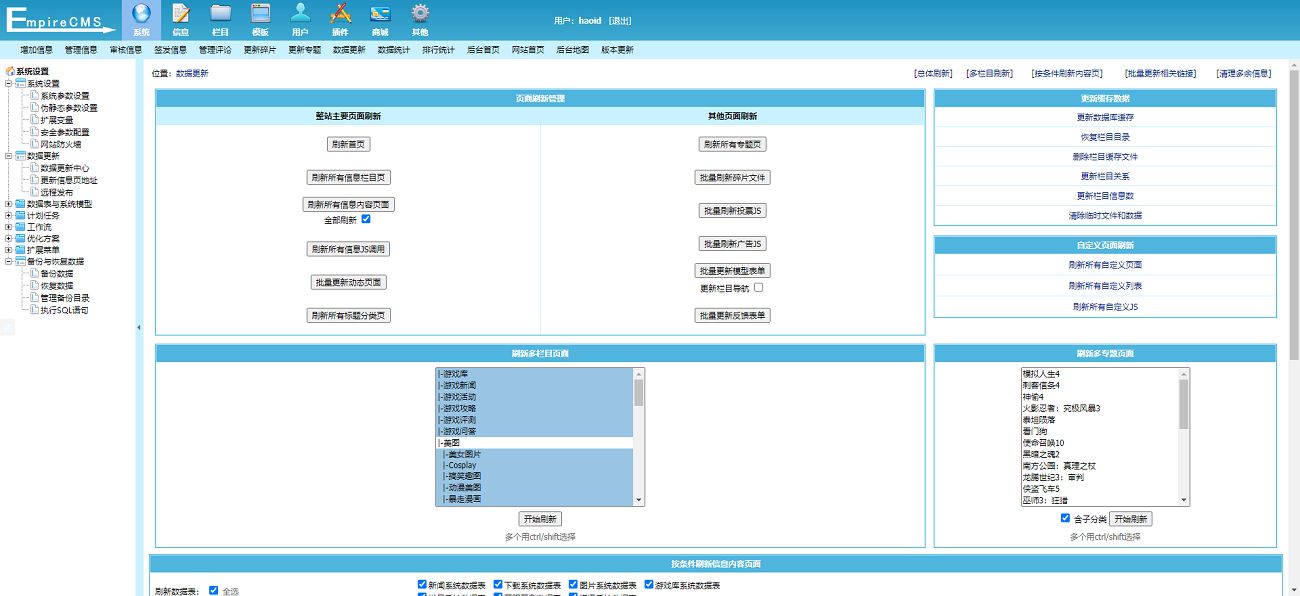
Task: Open the 栏目 folder icon in top navigation
Action: point(221,13)
